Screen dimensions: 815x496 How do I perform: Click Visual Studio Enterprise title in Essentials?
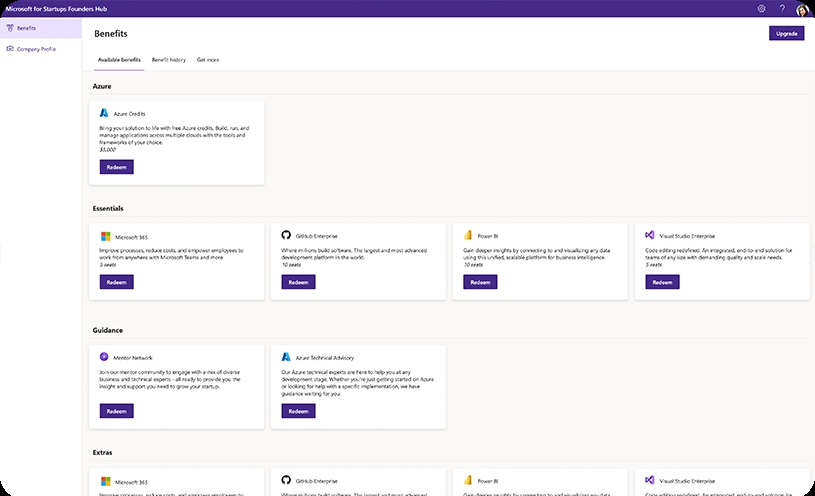[x=687, y=236]
